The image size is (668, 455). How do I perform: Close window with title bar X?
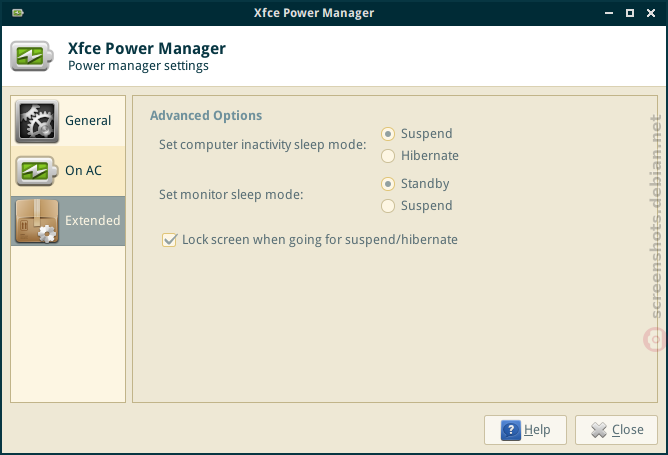coord(651,13)
